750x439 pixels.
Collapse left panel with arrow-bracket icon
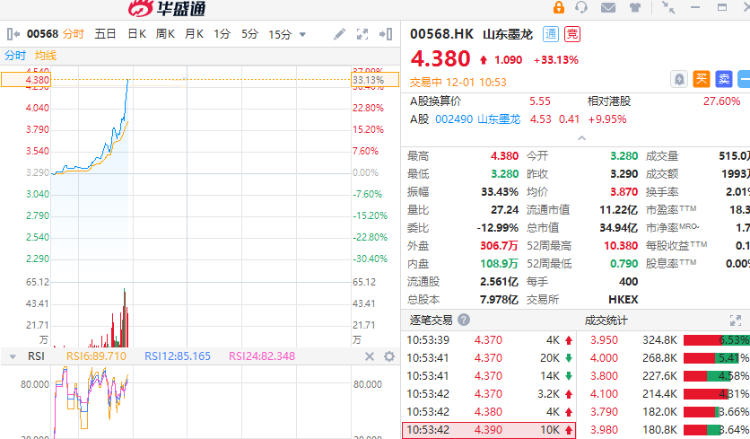[x=13, y=34]
